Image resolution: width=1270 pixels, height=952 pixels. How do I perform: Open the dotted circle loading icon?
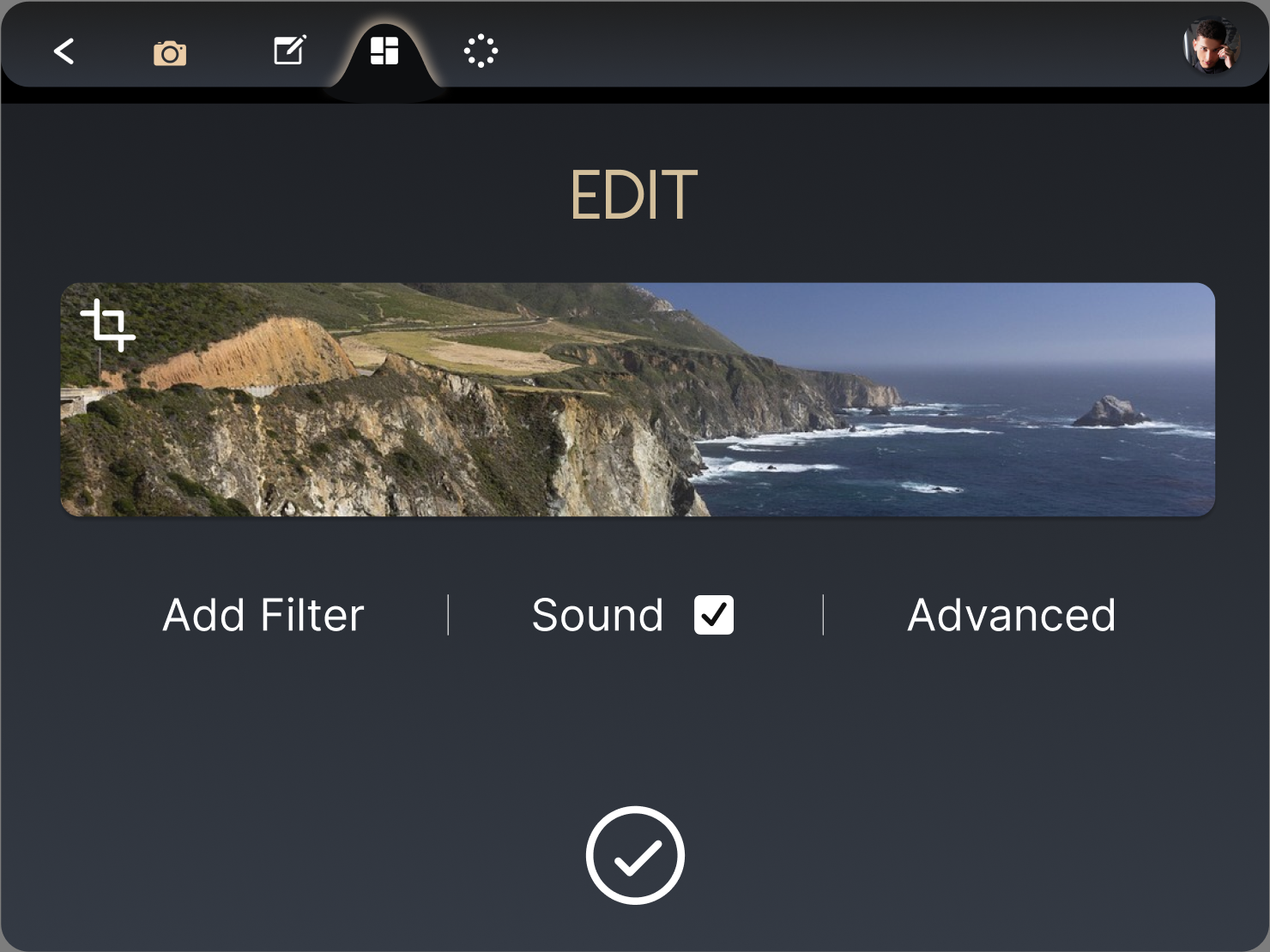click(481, 51)
